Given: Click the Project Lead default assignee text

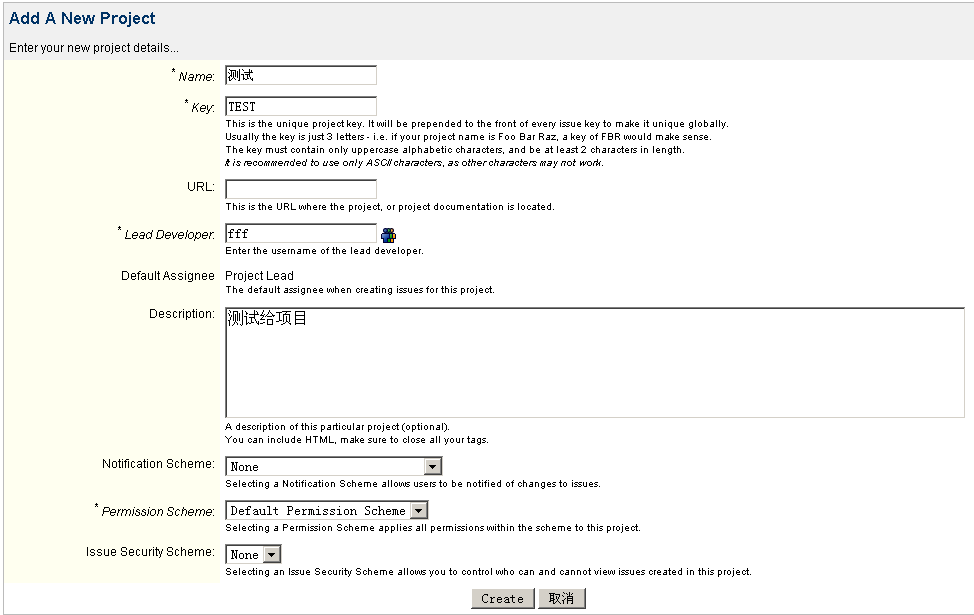Looking at the screenshot, I should [259, 276].
